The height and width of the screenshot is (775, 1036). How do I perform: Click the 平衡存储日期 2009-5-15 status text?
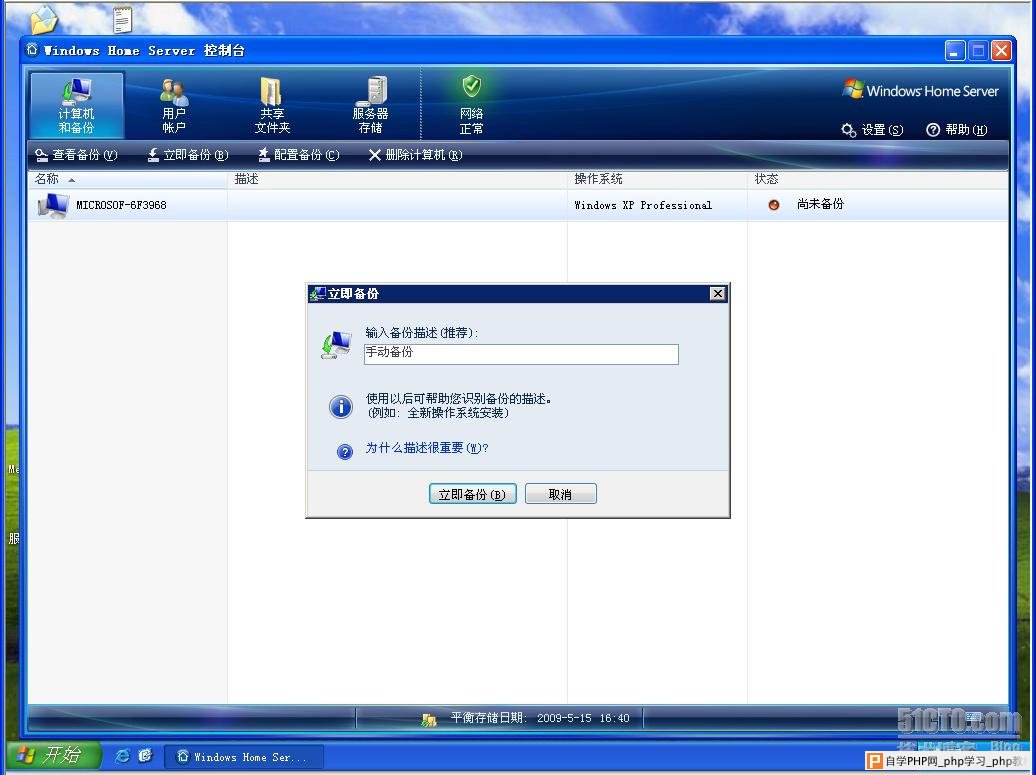540,718
